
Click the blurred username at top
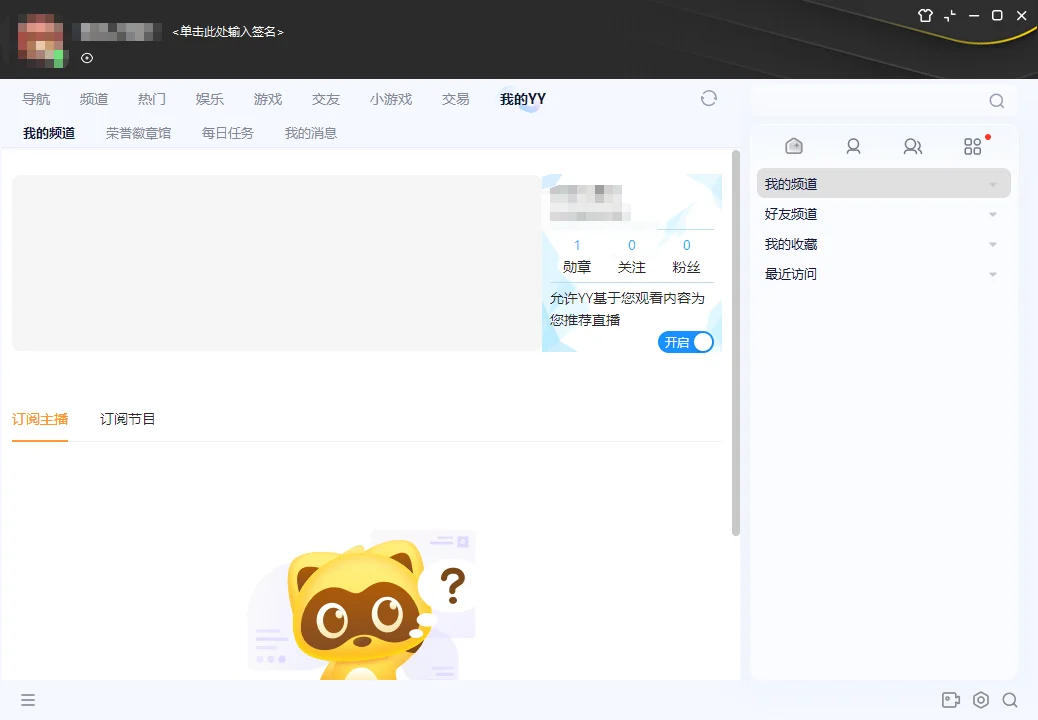[x=117, y=32]
